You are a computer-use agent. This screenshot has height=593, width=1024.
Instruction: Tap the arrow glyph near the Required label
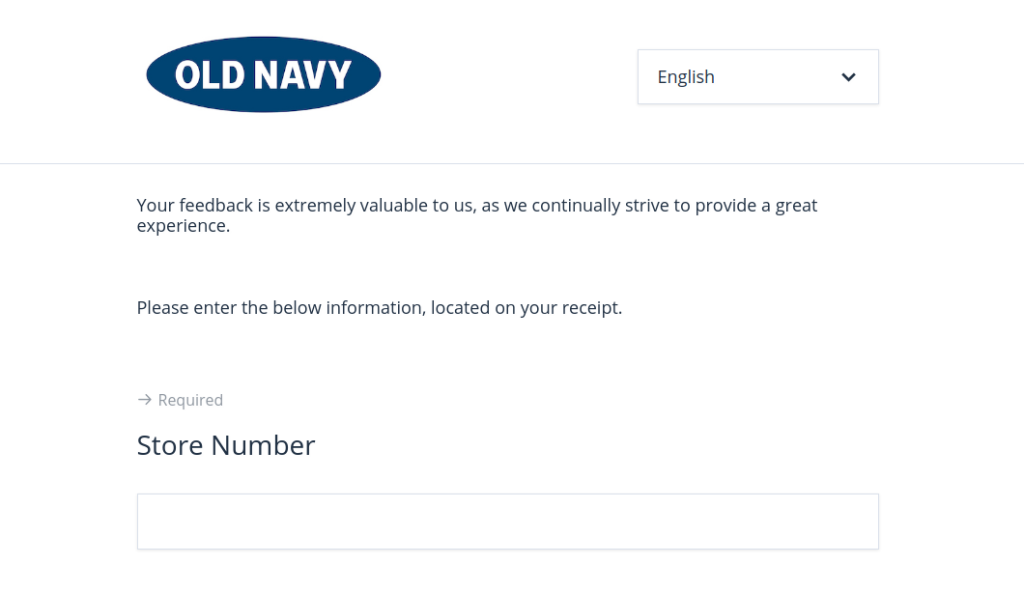point(144,400)
